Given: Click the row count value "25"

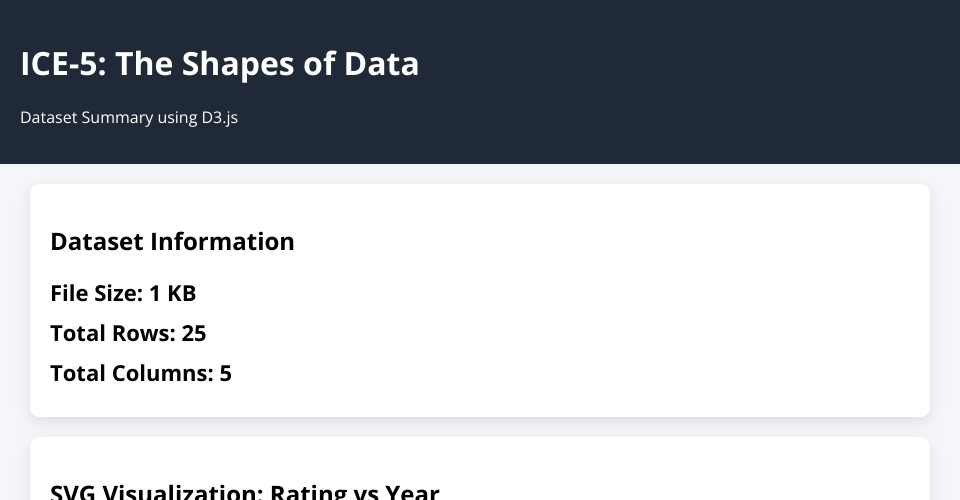Looking at the screenshot, I should (x=194, y=333).
